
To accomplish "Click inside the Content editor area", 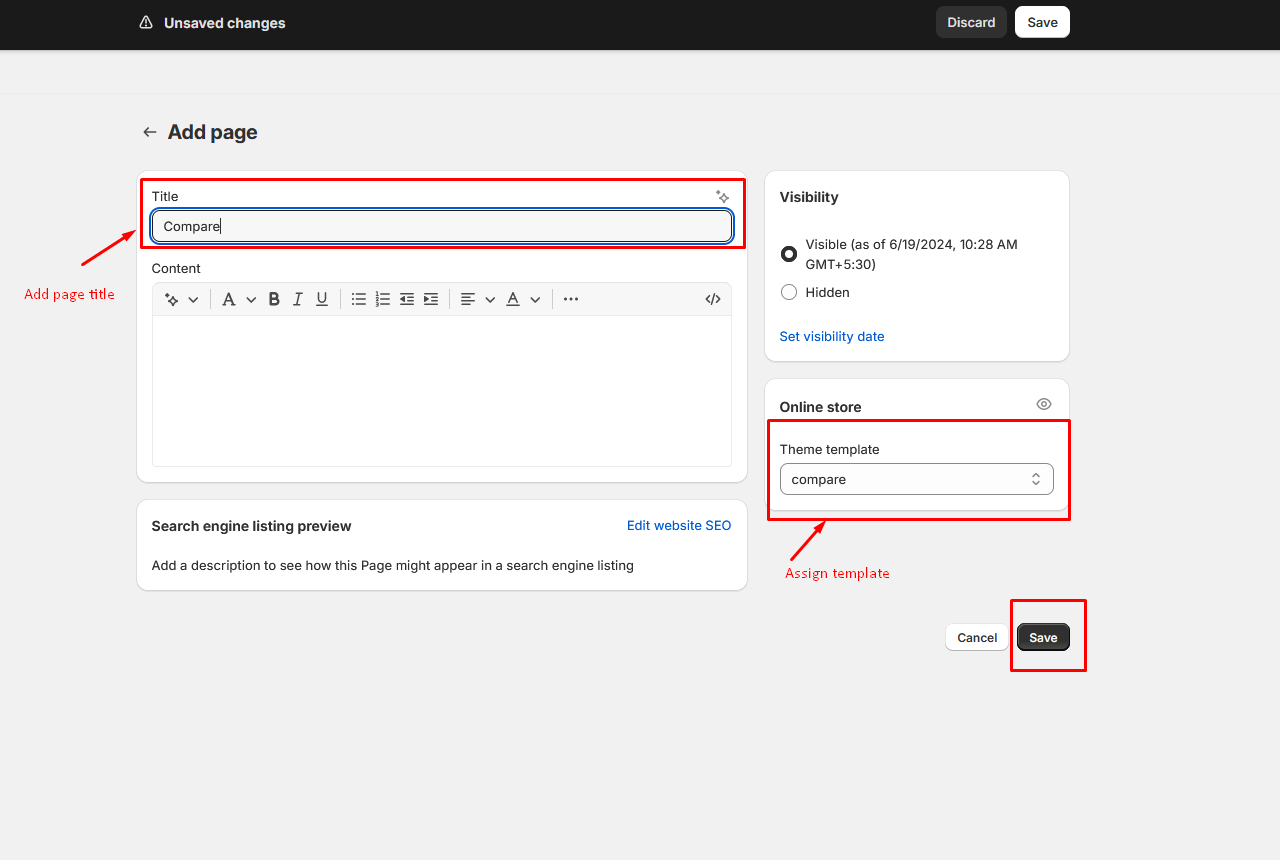I will [442, 391].
